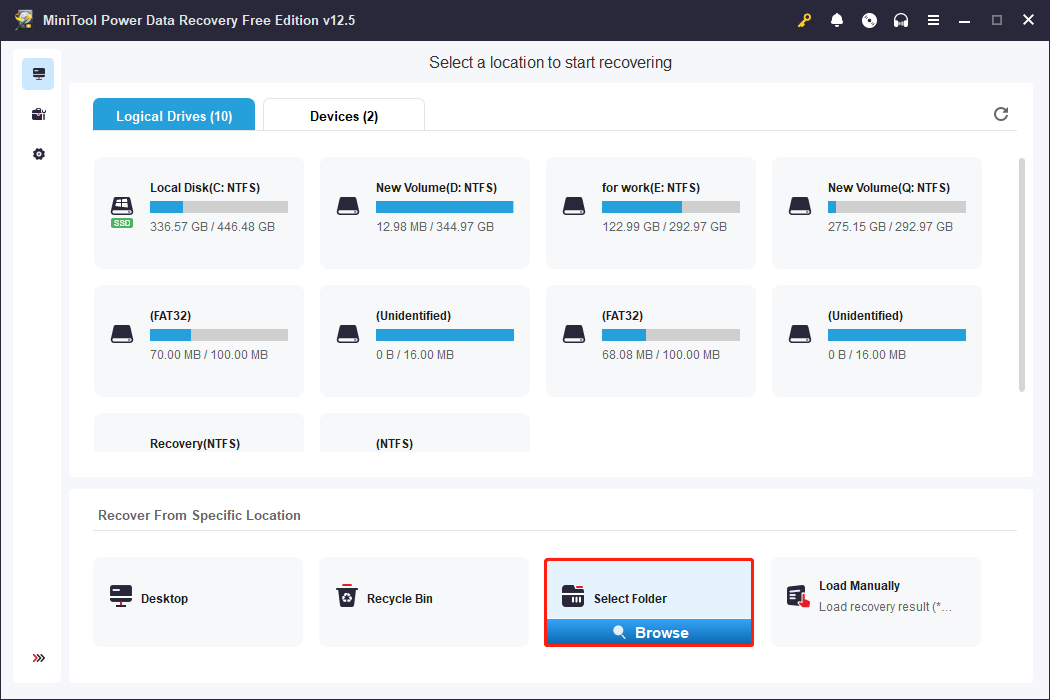Viewport: 1050px width, 700px height.
Task: Refresh the drive list
Action: (x=1001, y=114)
